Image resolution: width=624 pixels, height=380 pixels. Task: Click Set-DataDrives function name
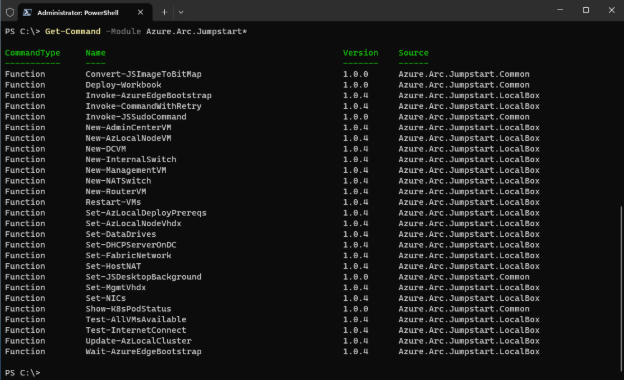pyautogui.click(x=121, y=234)
